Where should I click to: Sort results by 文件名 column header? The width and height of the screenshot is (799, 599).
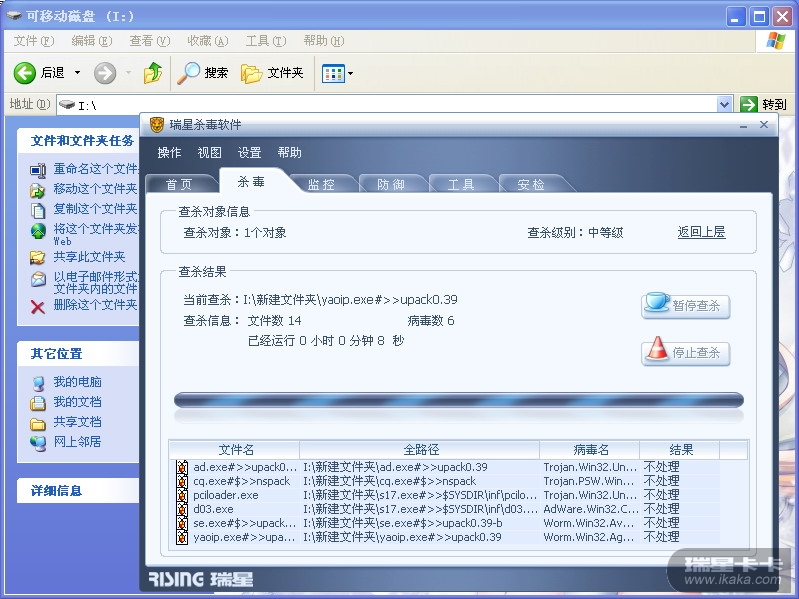235,450
